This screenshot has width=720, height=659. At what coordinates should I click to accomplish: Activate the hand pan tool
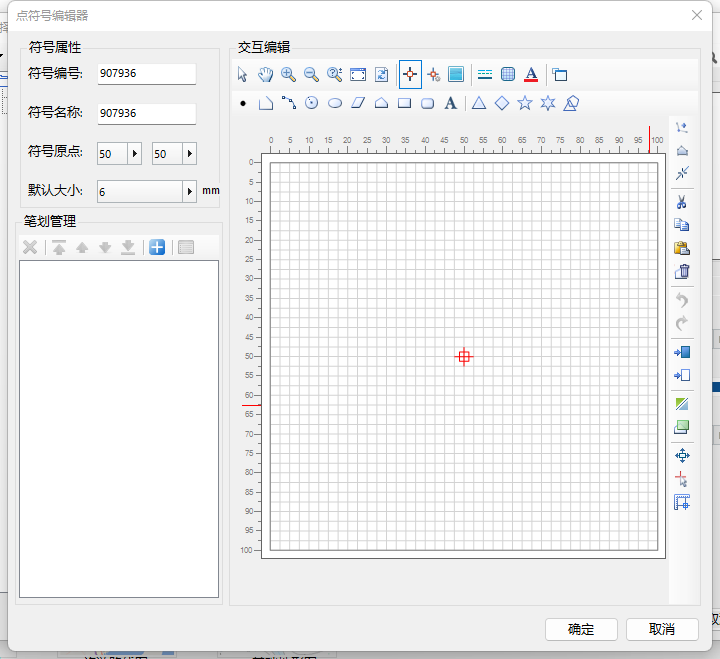pyautogui.click(x=265, y=74)
